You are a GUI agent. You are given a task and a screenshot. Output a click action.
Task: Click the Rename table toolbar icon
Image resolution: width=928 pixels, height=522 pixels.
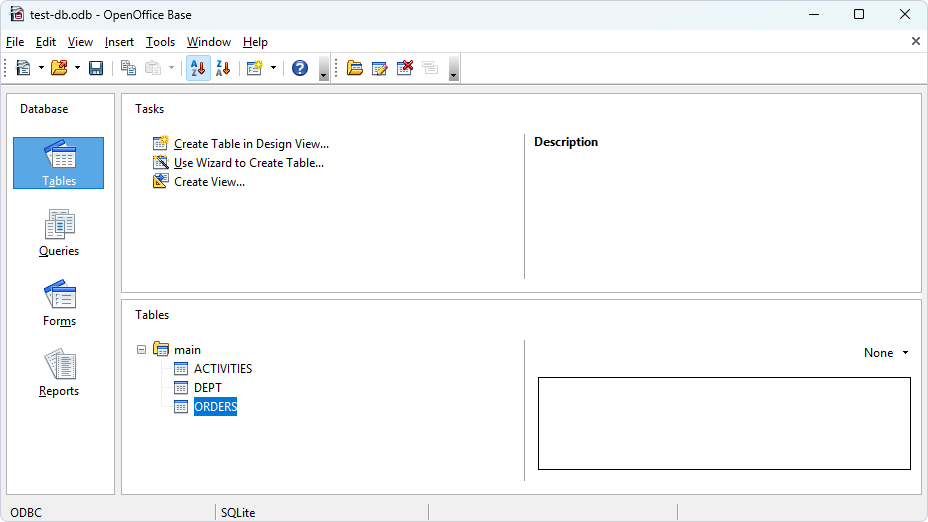coord(430,68)
